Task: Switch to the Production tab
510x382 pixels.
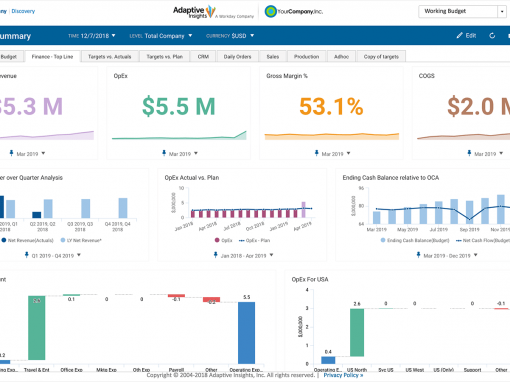Action: pyautogui.click(x=306, y=57)
